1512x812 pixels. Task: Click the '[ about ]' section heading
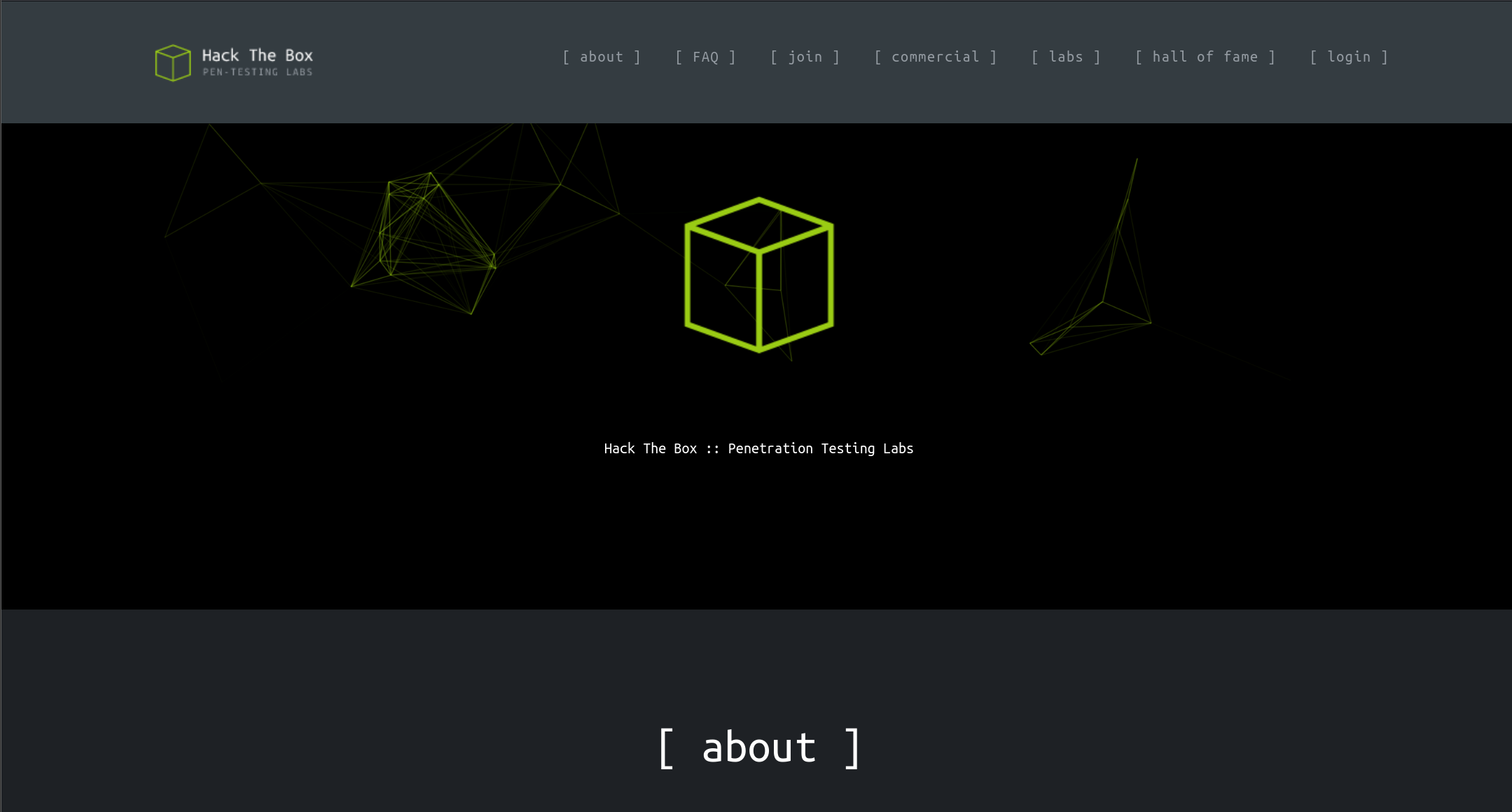point(759,748)
